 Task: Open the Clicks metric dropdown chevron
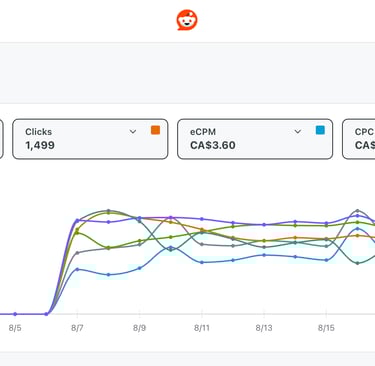[x=133, y=132]
